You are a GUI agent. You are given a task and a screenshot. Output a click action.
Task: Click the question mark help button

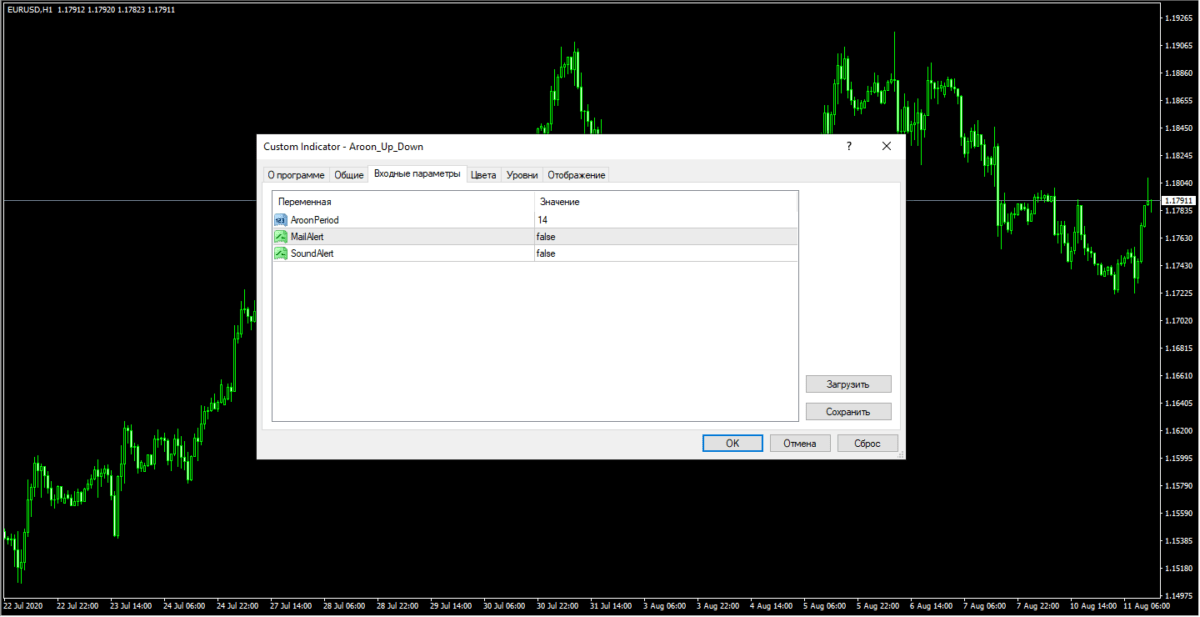click(x=849, y=146)
